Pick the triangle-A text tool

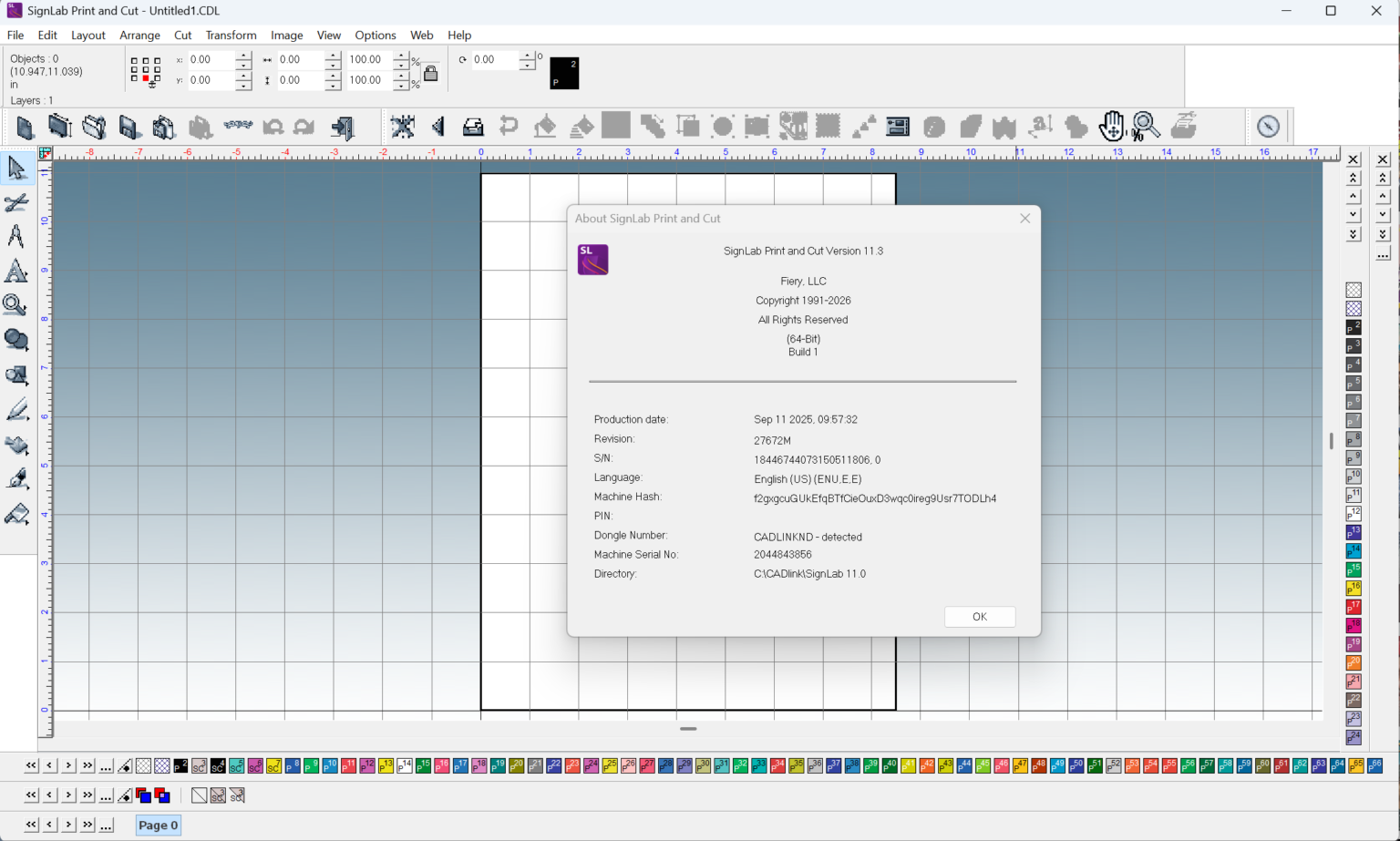tap(16, 272)
